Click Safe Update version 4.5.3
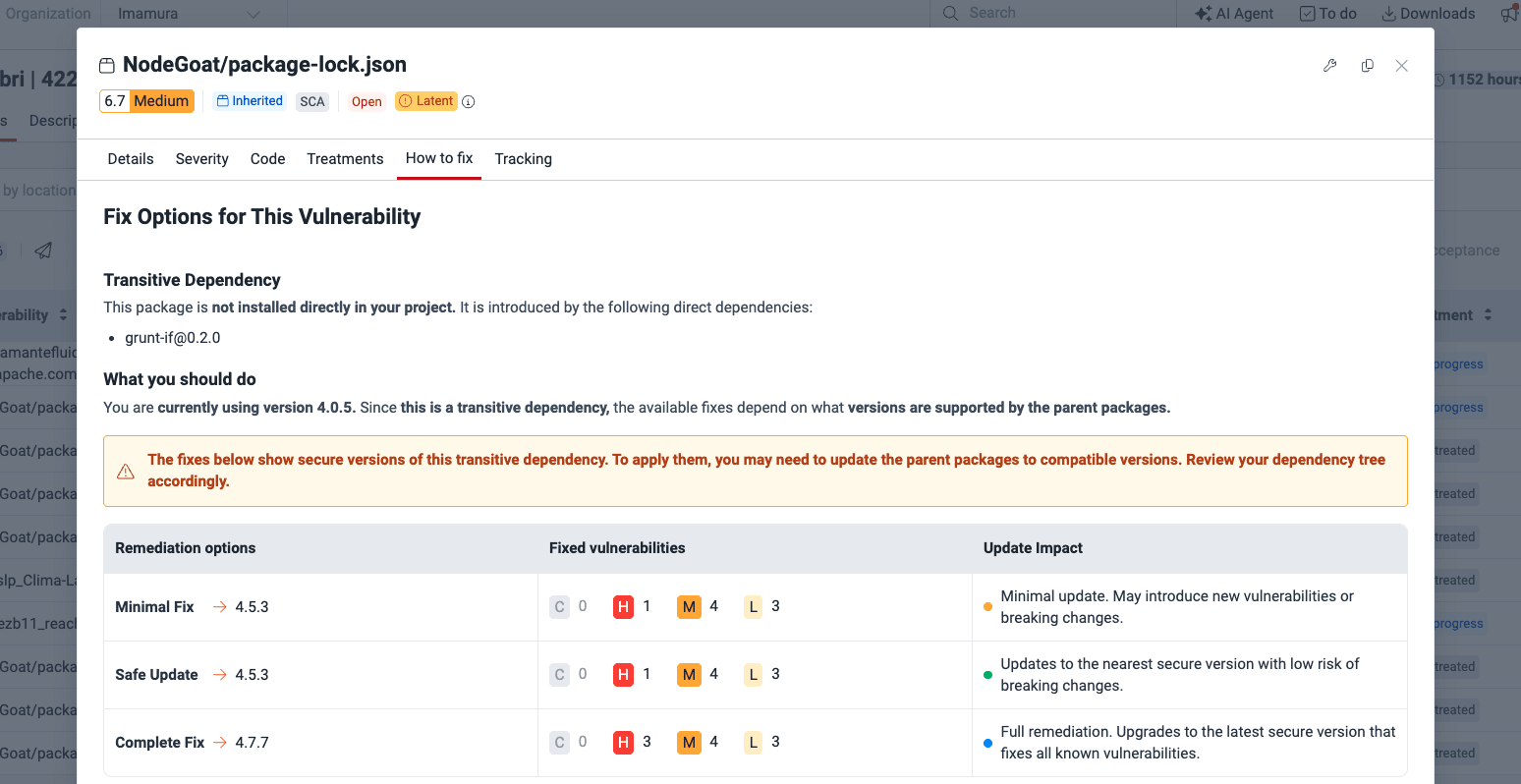Viewport: 1521px width, 784px height. [x=252, y=675]
